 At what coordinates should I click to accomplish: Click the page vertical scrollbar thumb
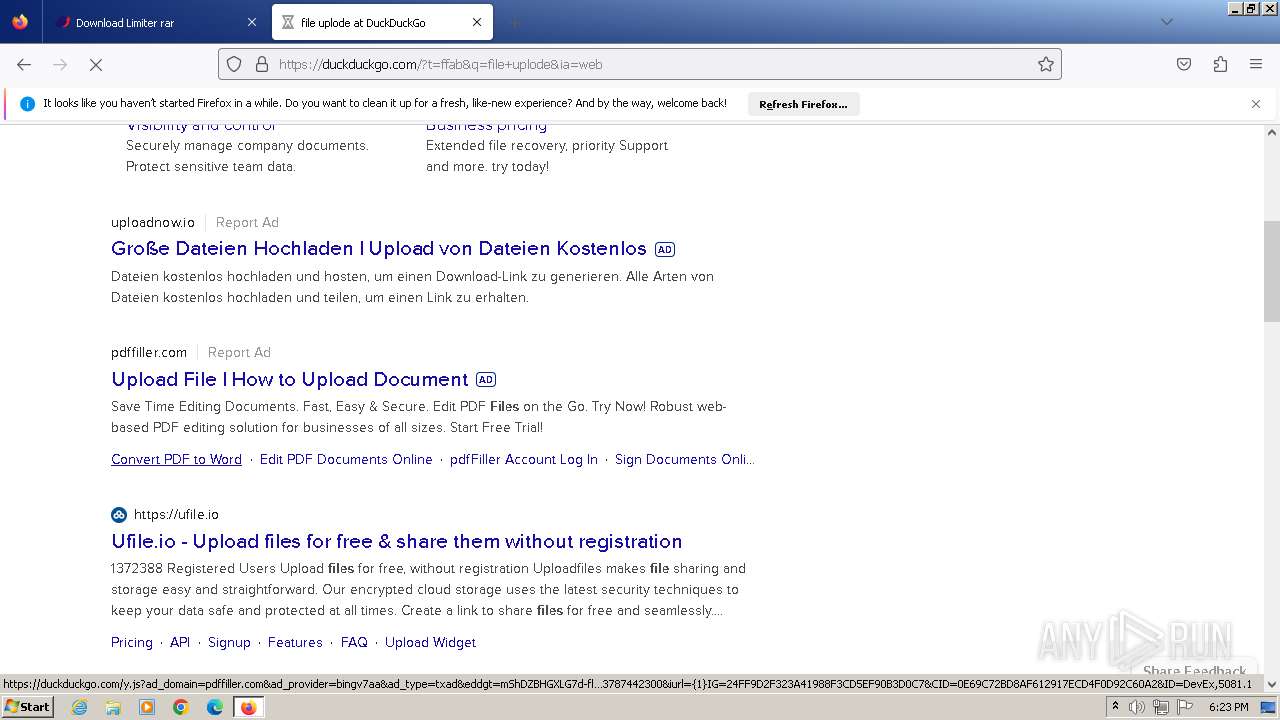coord(1272,271)
